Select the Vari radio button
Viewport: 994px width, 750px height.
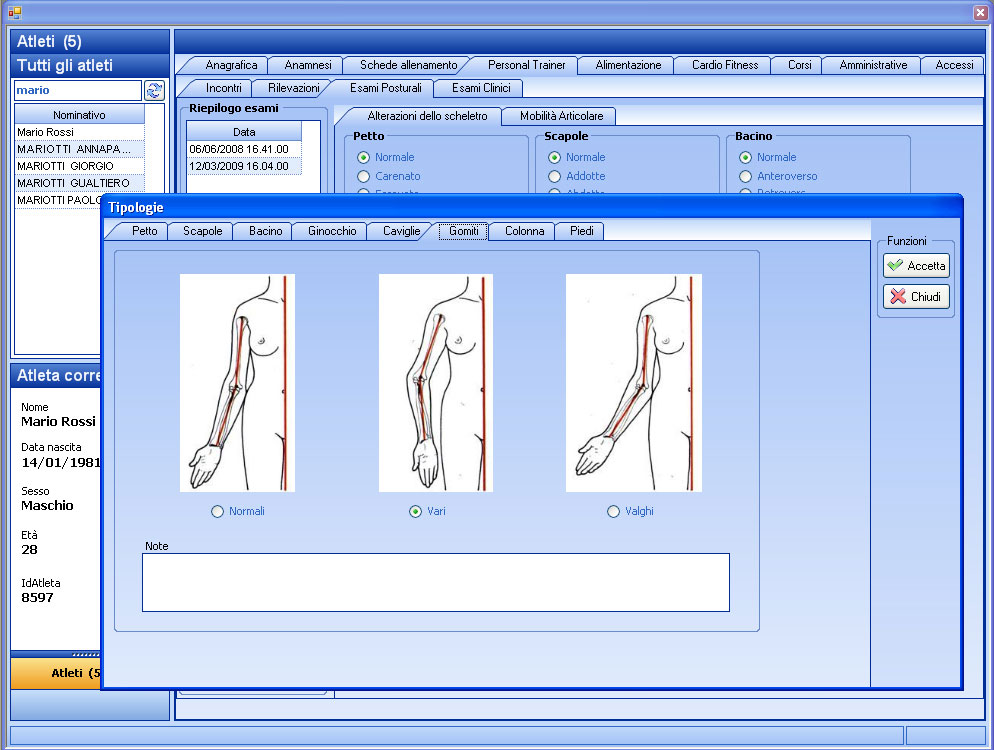[x=416, y=511]
